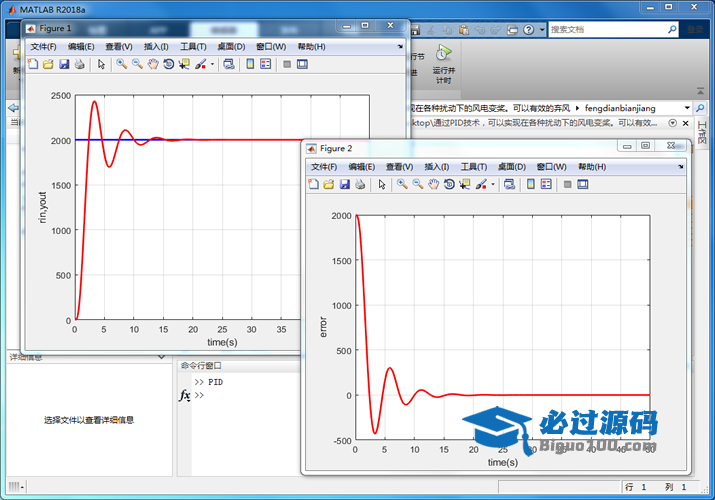Expand the current folder path dropdown
This screenshot has height=500, width=715.
[x=687, y=108]
